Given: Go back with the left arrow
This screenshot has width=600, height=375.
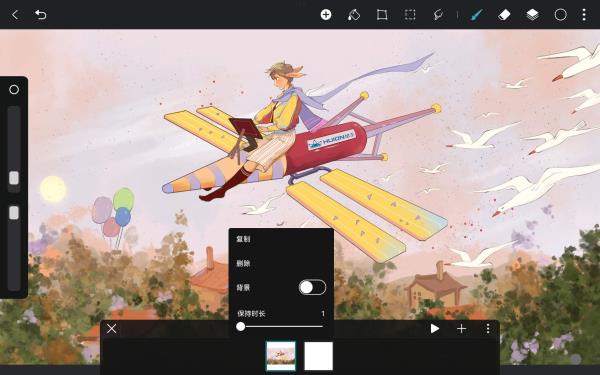Looking at the screenshot, I should click(x=15, y=15).
